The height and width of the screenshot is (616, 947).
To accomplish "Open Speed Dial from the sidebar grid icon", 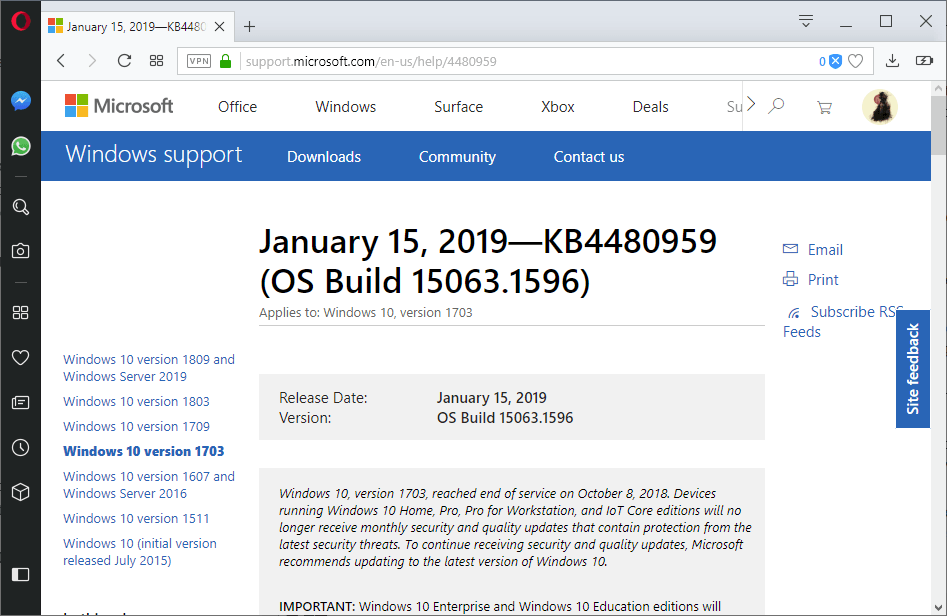I will click(x=21, y=313).
